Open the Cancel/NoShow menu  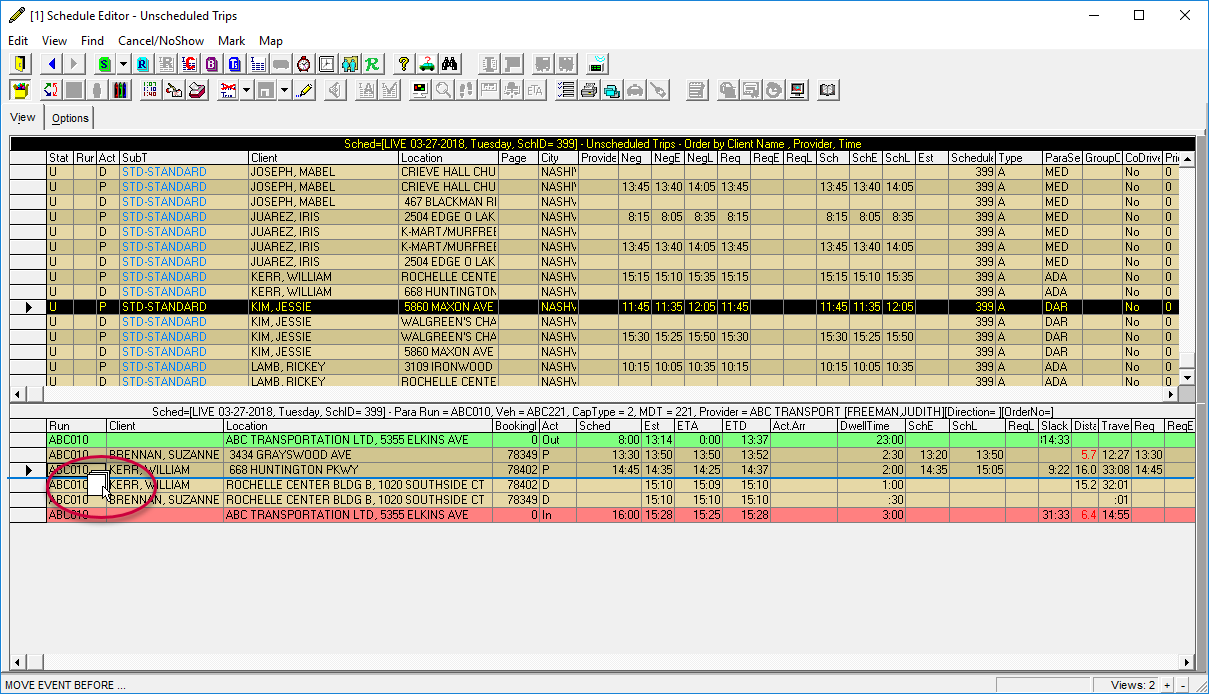pos(161,41)
